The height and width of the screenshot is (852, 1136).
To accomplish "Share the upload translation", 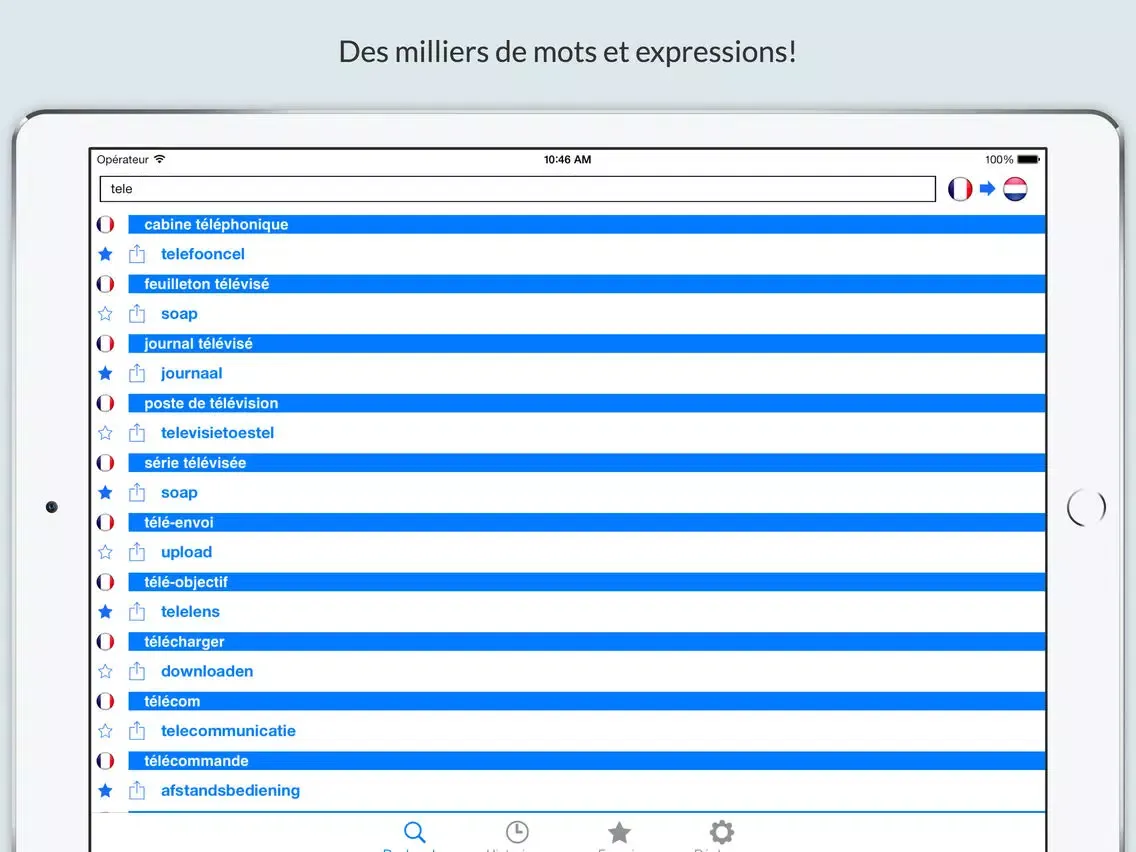I will [x=137, y=551].
